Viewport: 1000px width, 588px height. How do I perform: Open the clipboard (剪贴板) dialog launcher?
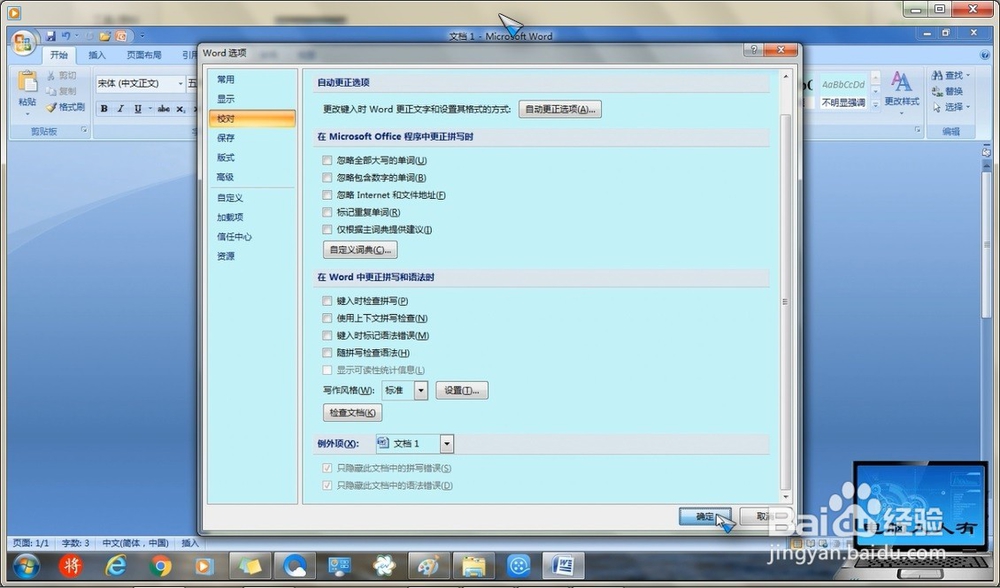click(84, 130)
